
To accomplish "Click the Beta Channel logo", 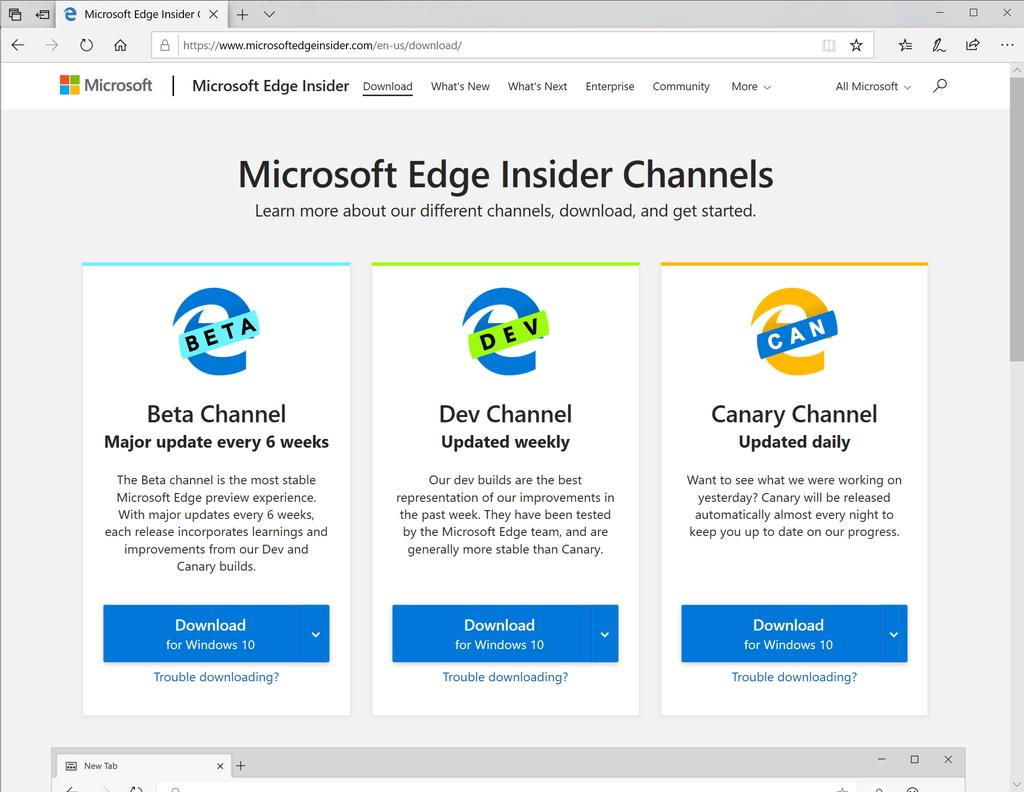I will point(216,330).
